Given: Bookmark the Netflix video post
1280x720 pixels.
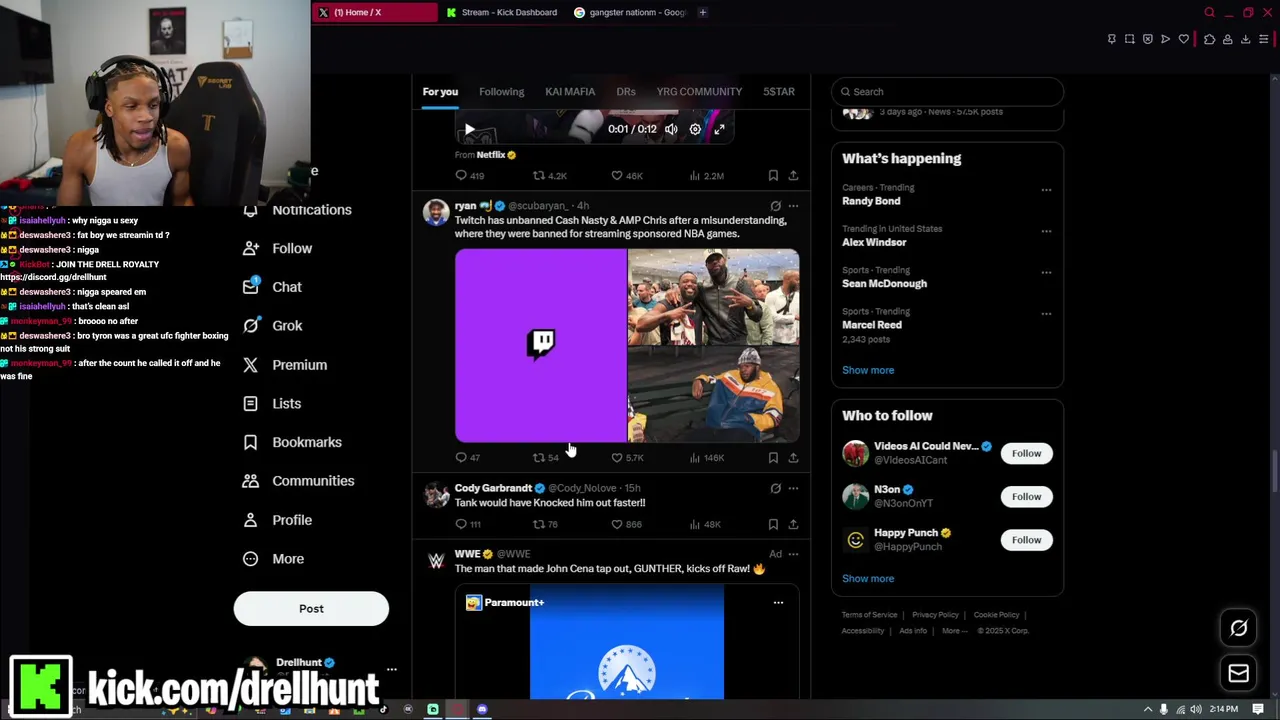Looking at the screenshot, I should pyautogui.click(x=773, y=175).
